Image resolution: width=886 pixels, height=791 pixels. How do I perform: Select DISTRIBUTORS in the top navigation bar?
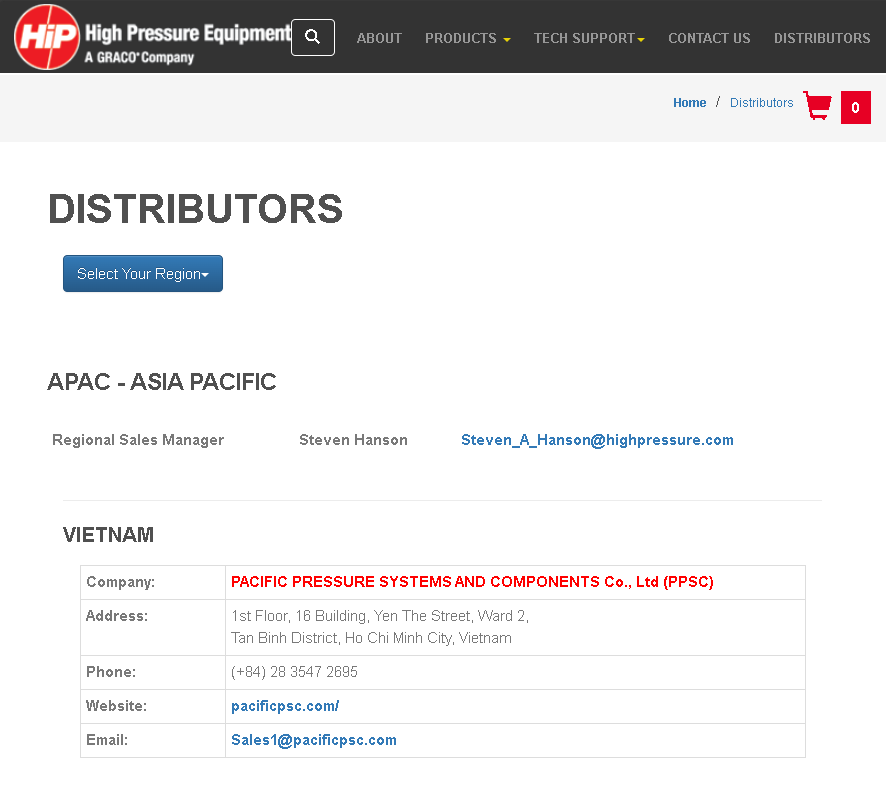click(x=821, y=38)
